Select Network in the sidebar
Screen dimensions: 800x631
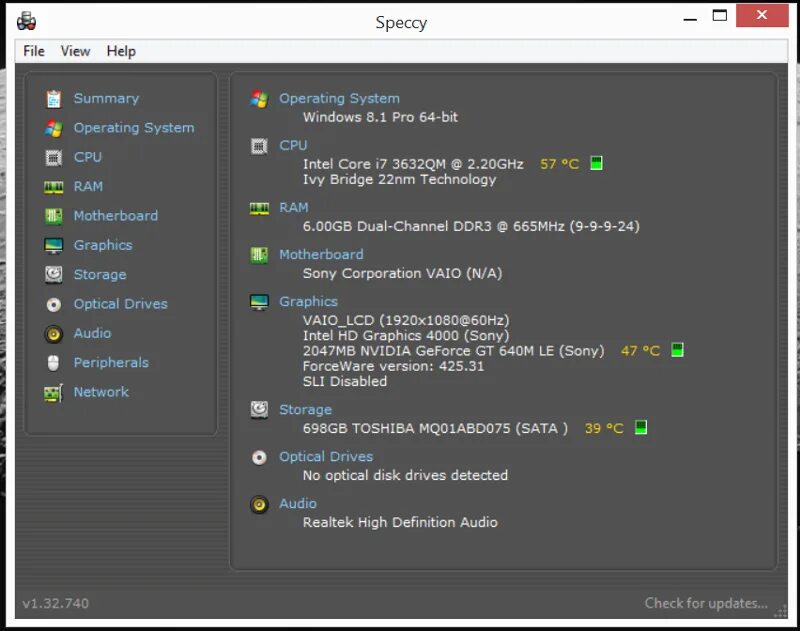tap(101, 392)
